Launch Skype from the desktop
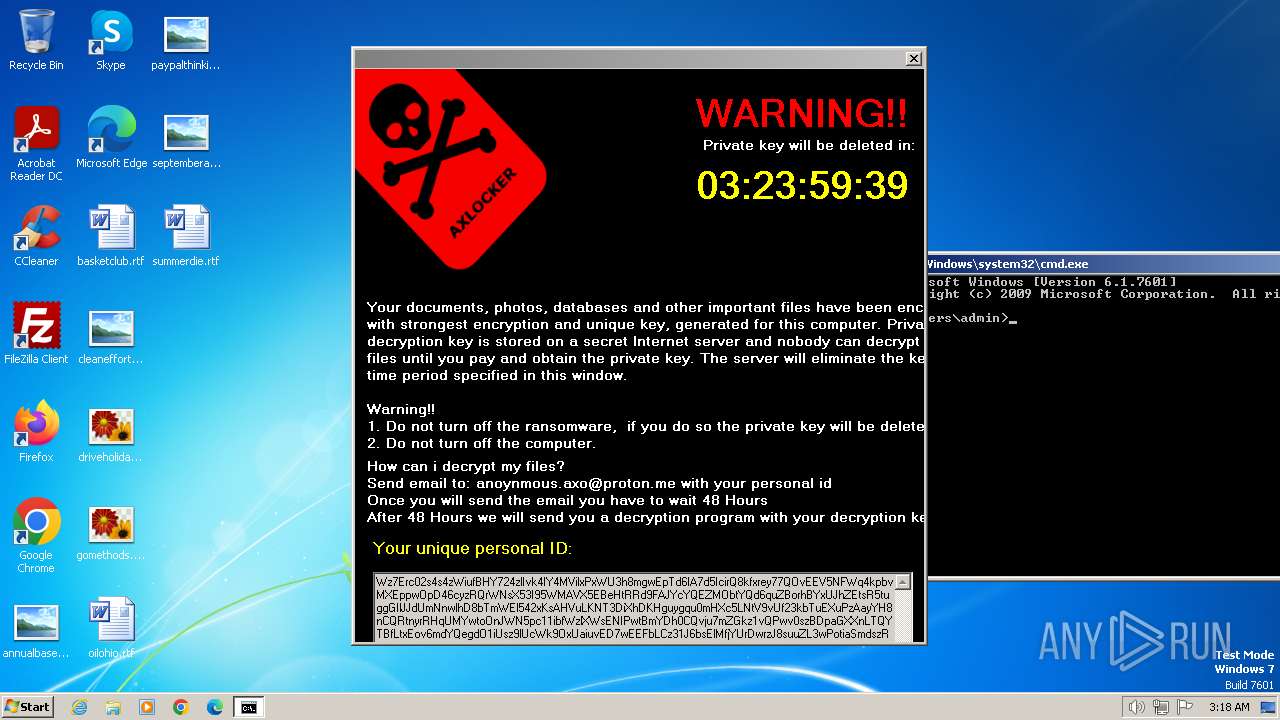Screen dimensions: 1280x720 pyautogui.click(x=110, y=40)
